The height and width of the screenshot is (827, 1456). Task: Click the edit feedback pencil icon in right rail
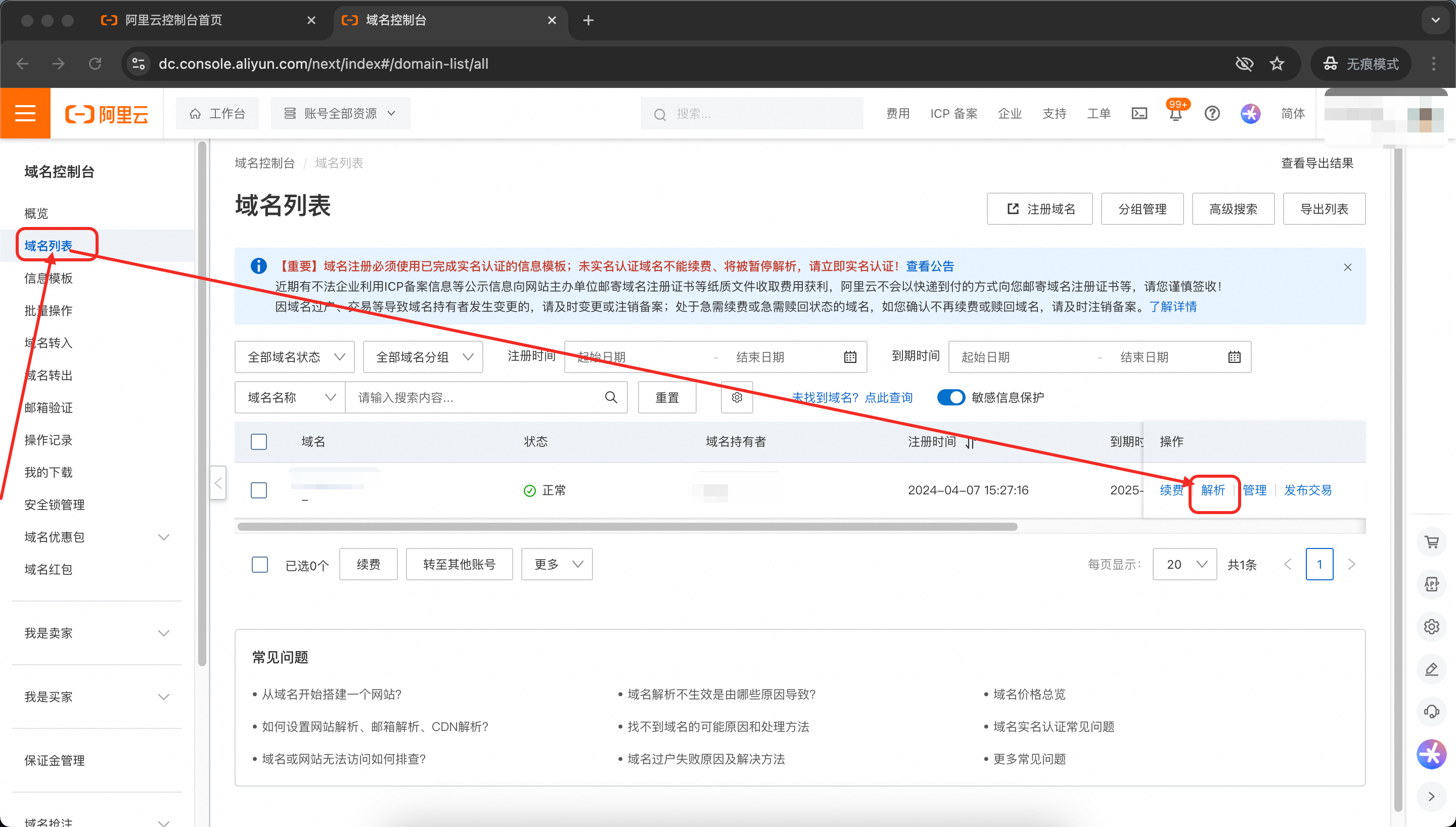tap(1431, 669)
